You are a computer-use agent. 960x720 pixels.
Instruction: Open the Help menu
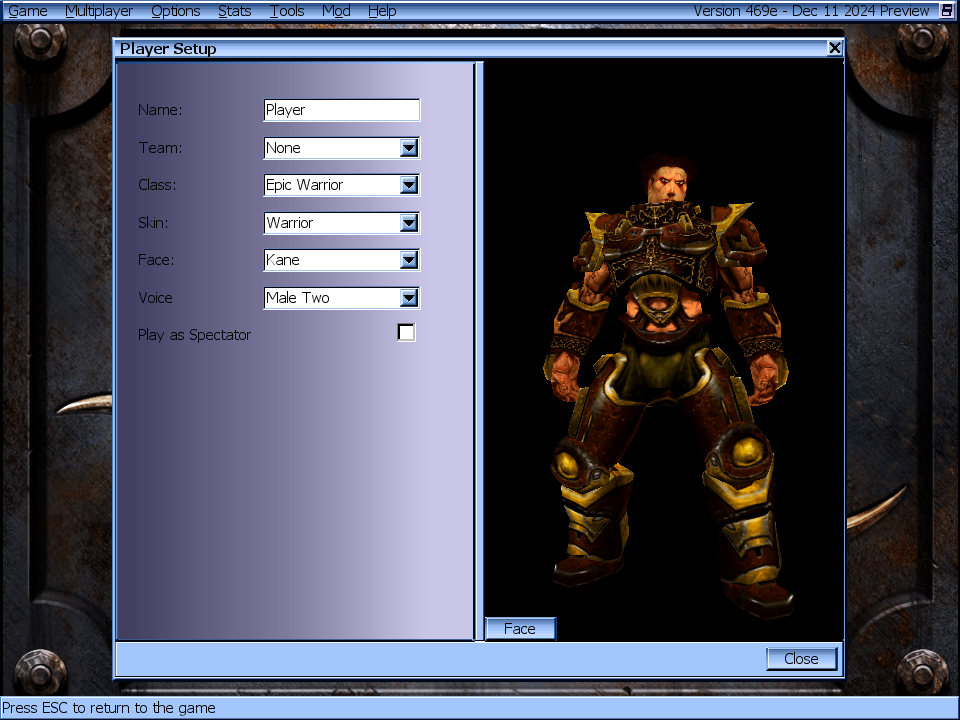pos(382,11)
